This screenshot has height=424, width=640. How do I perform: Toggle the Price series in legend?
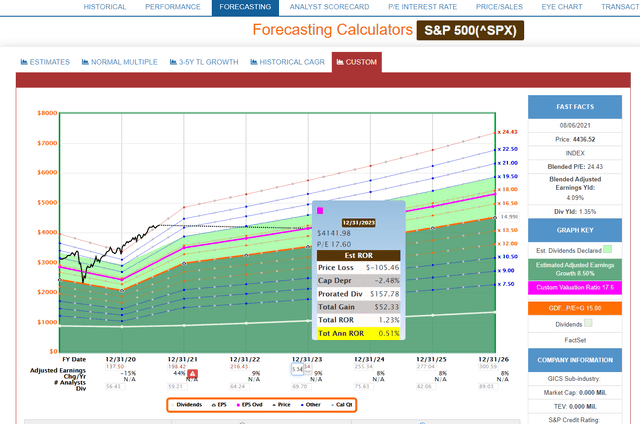coord(282,405)
